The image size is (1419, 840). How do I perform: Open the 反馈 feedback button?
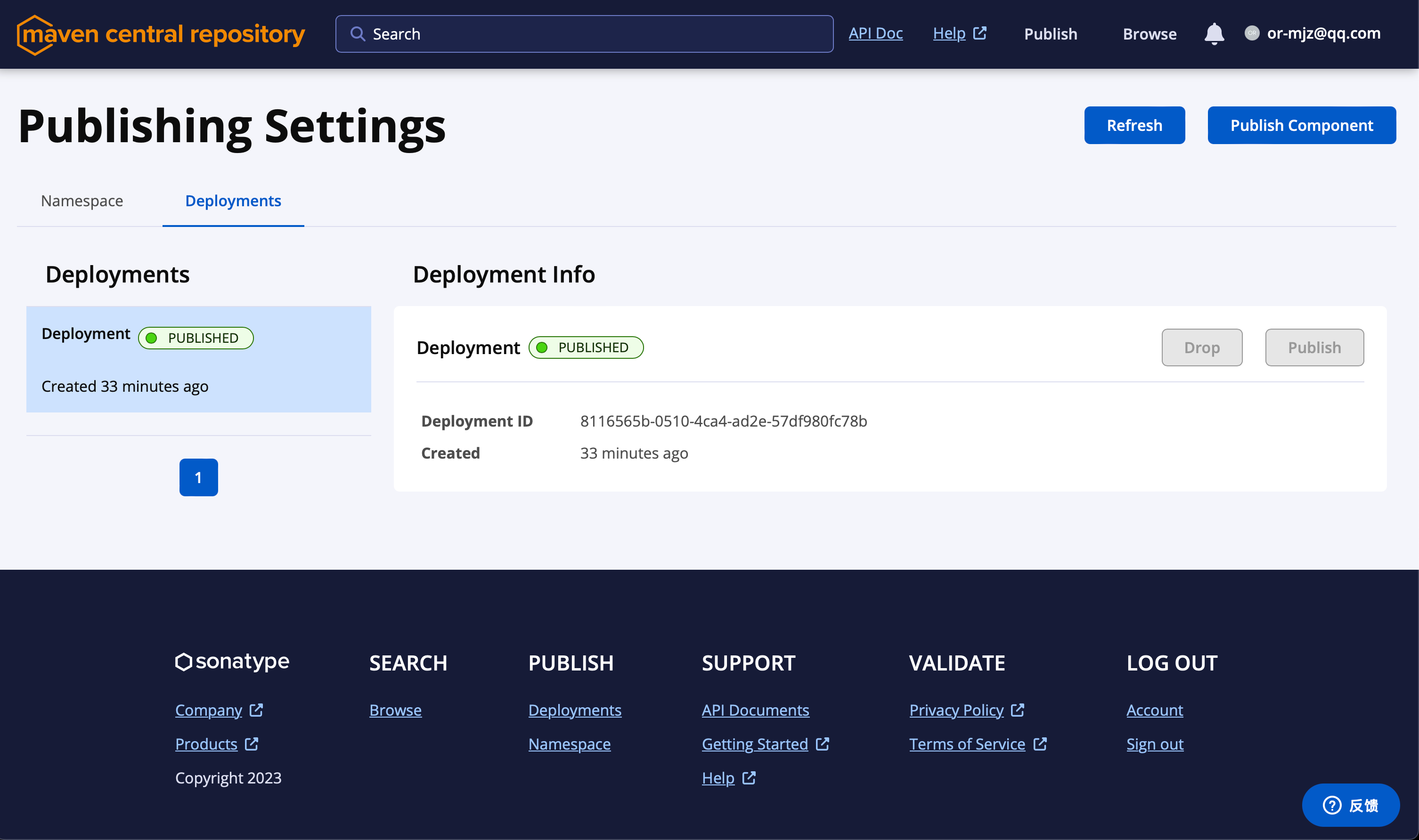(x=1351, y=805)
